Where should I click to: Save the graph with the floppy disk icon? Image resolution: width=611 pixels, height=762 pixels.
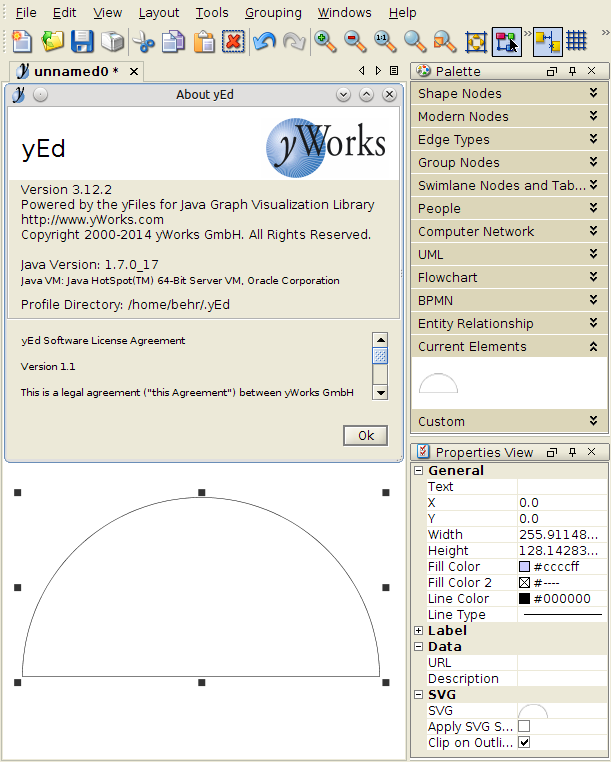pos(82,41)
